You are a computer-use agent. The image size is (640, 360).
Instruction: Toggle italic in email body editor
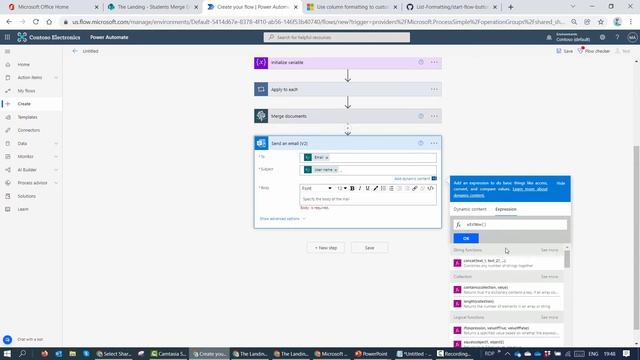coord(360,188)
